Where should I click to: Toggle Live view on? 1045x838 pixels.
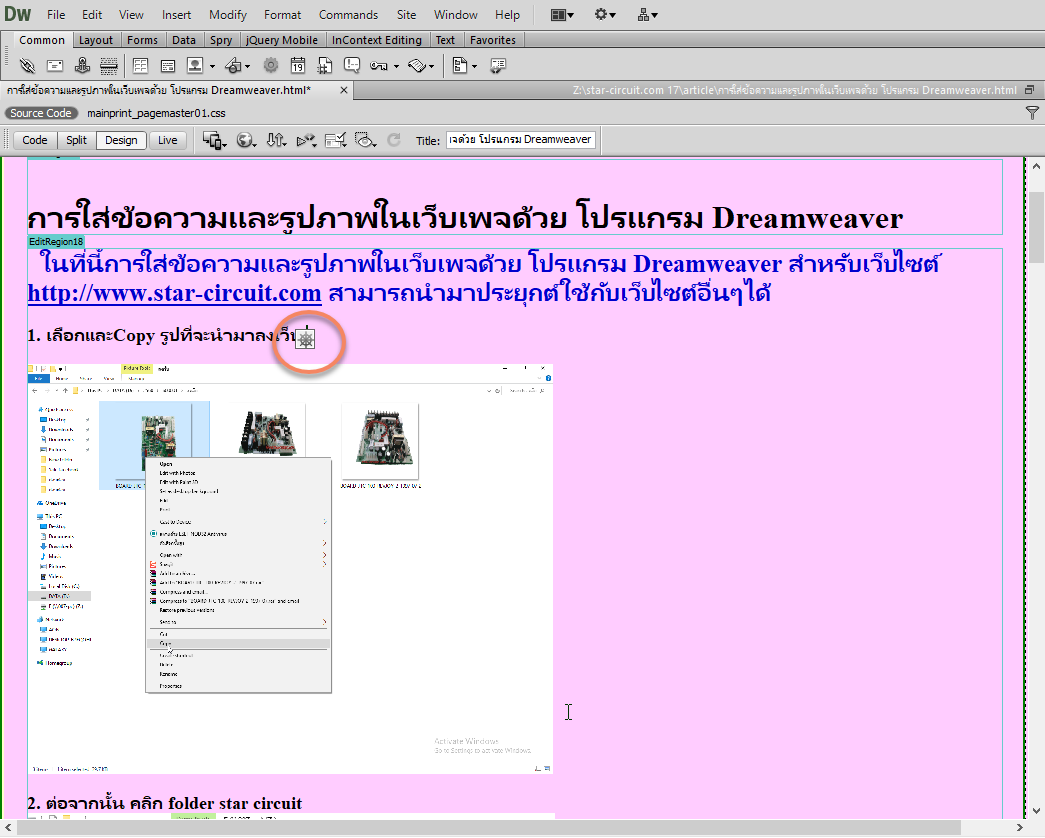(x=167, y=140)
